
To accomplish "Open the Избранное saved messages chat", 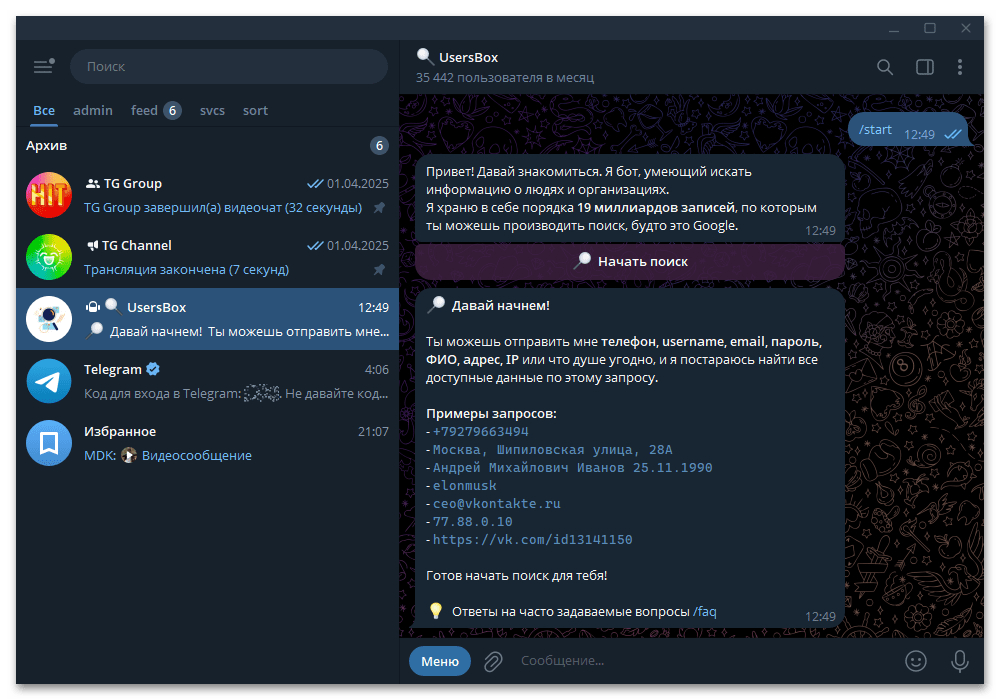I will point(207,442).
